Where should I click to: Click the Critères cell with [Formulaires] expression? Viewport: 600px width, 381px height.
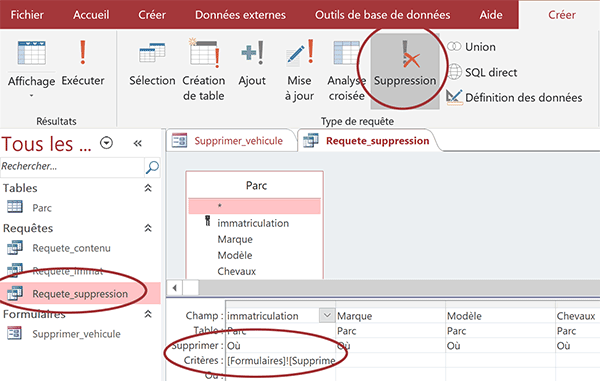click(x=280, y=360)
